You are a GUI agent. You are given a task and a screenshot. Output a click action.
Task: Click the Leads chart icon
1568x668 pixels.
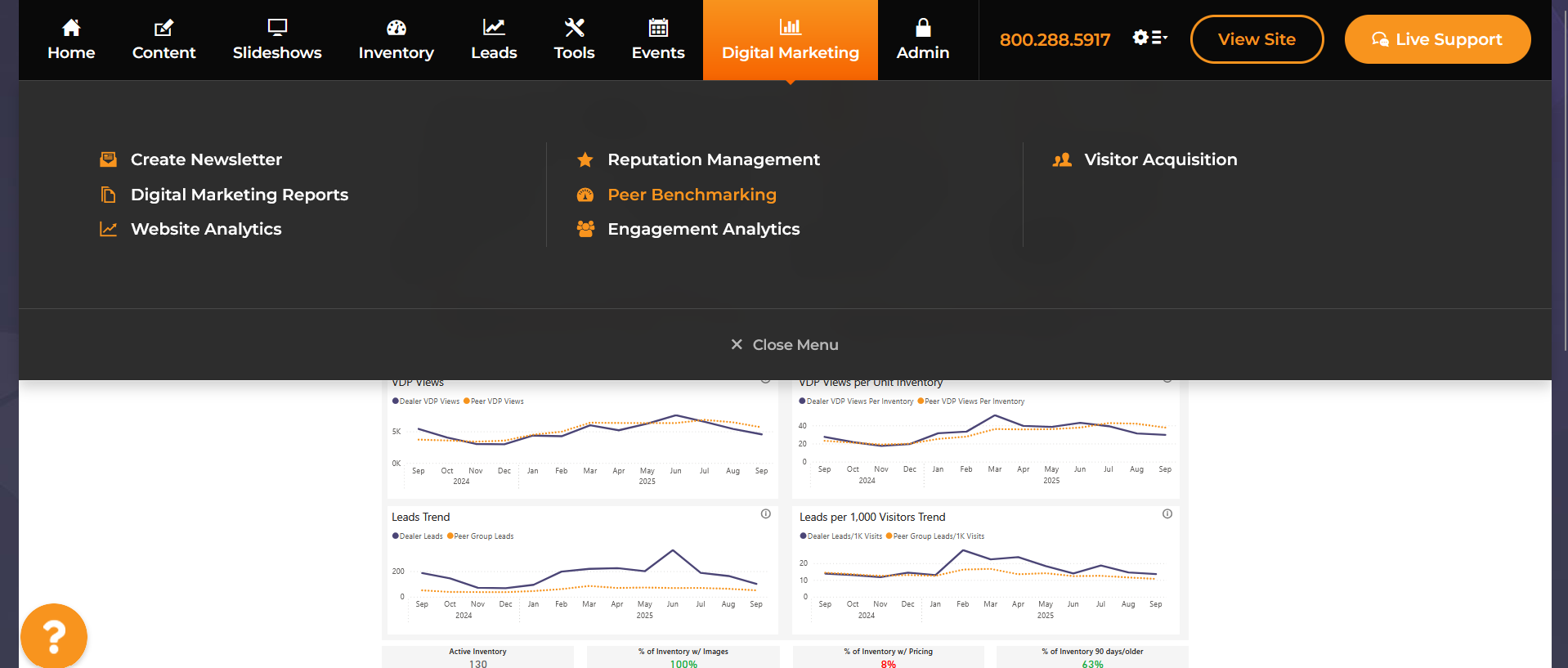494,28
